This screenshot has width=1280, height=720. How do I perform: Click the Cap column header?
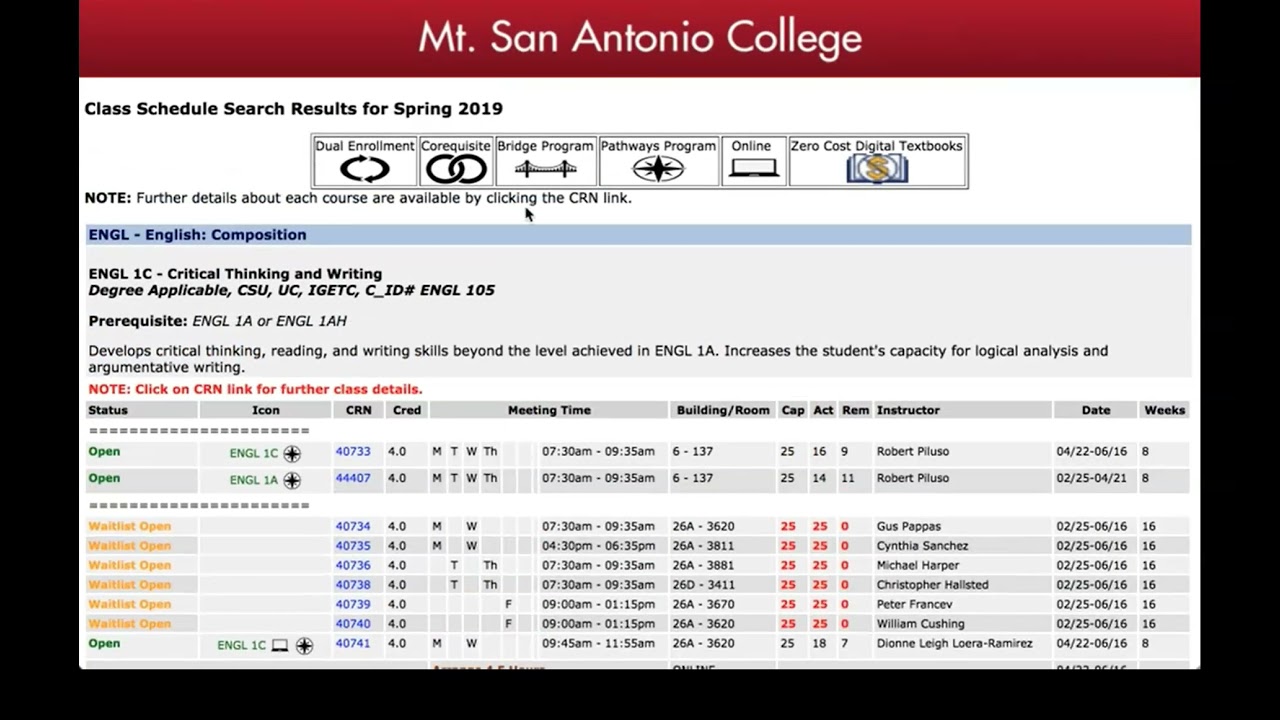click(793, 410)
